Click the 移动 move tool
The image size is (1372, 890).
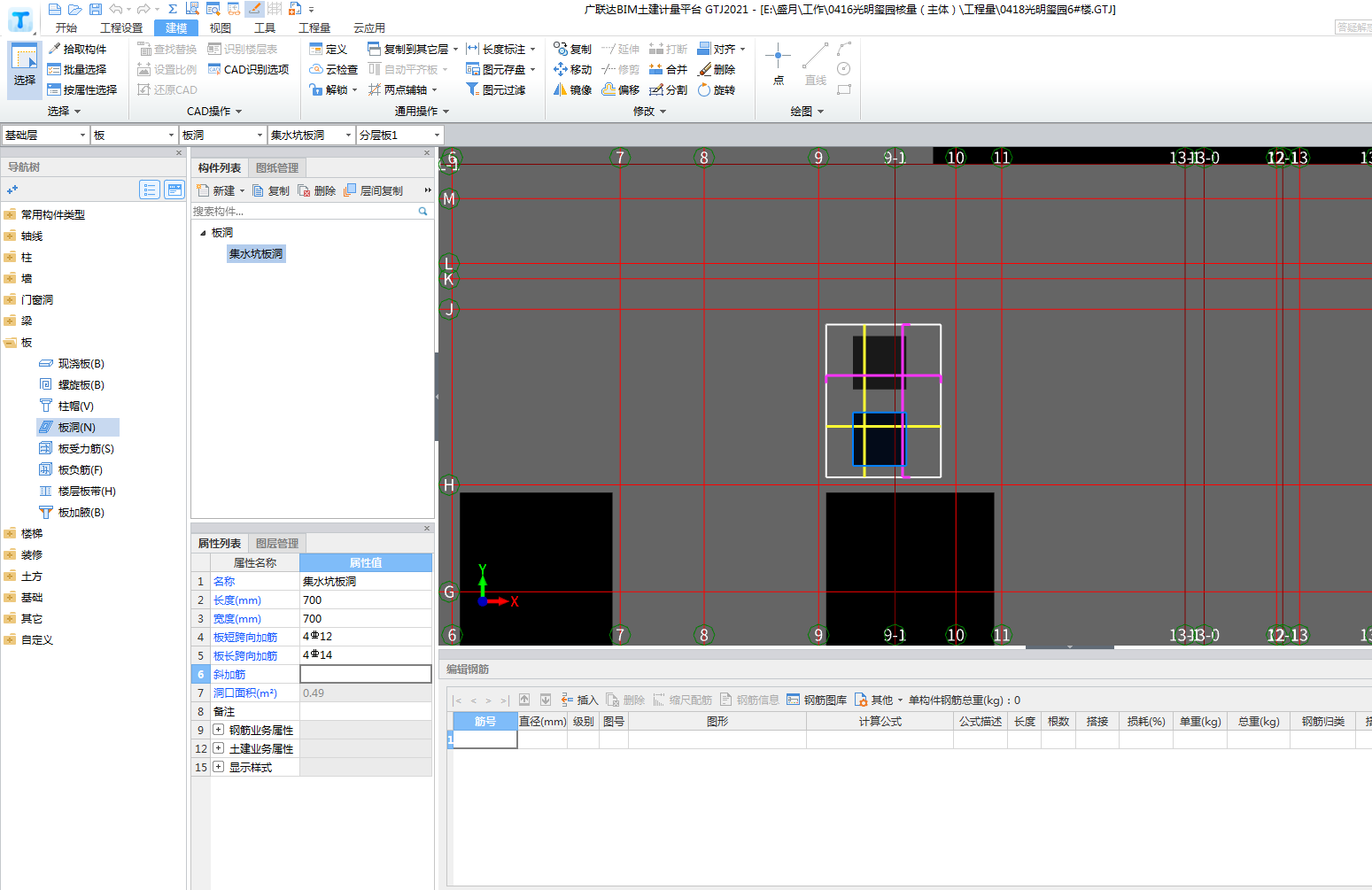coord(573,69)
